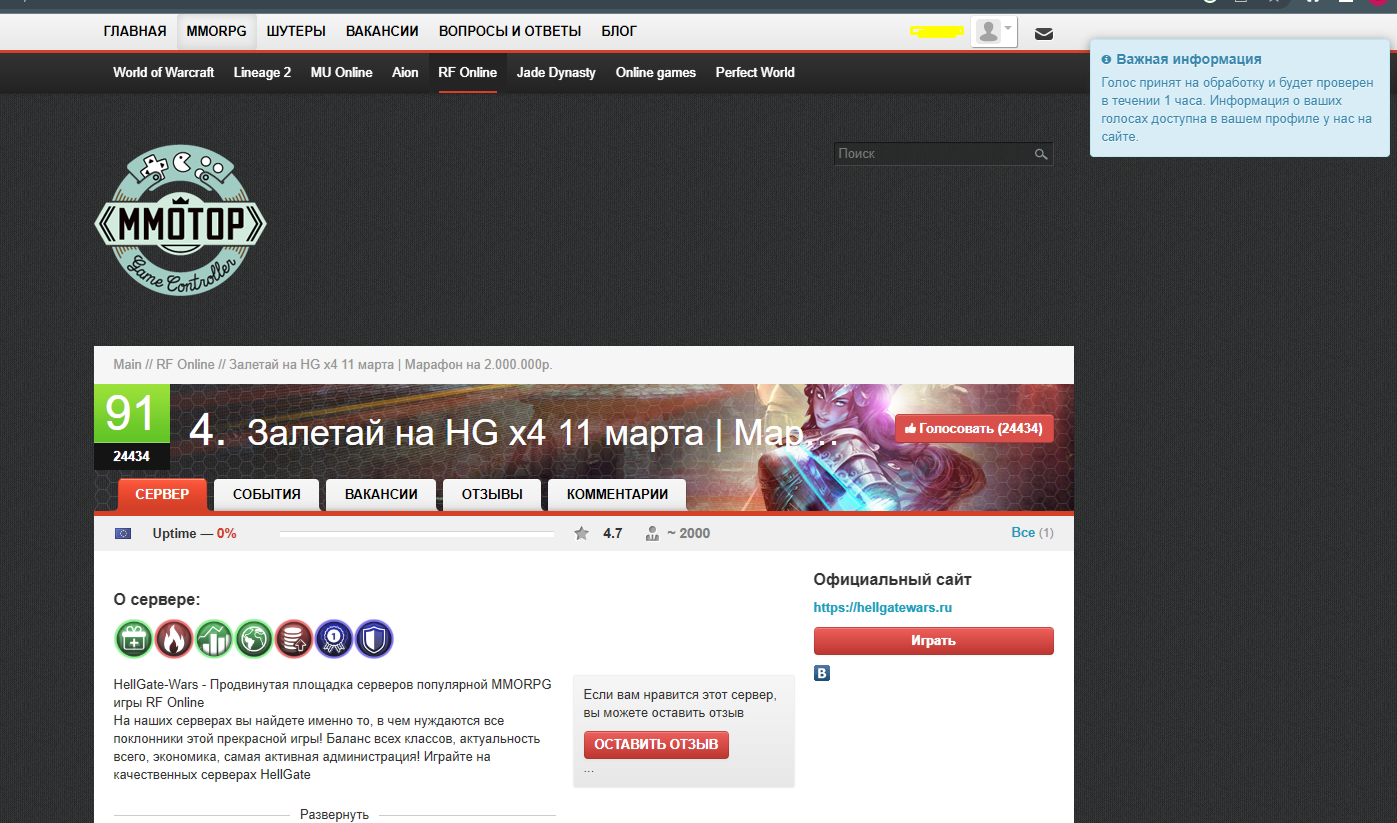
Task: Click the green bar-chart server badge
Action: pyautogui.click(x=214, y=638)
